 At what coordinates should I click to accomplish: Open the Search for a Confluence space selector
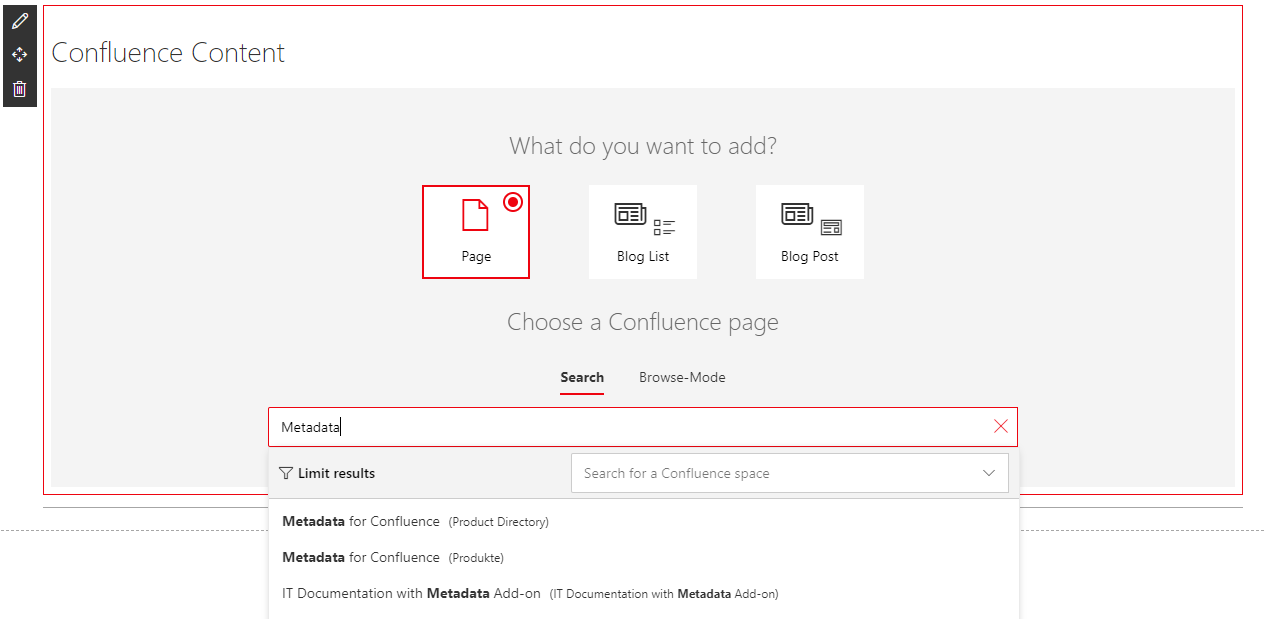tap(780, 472)
